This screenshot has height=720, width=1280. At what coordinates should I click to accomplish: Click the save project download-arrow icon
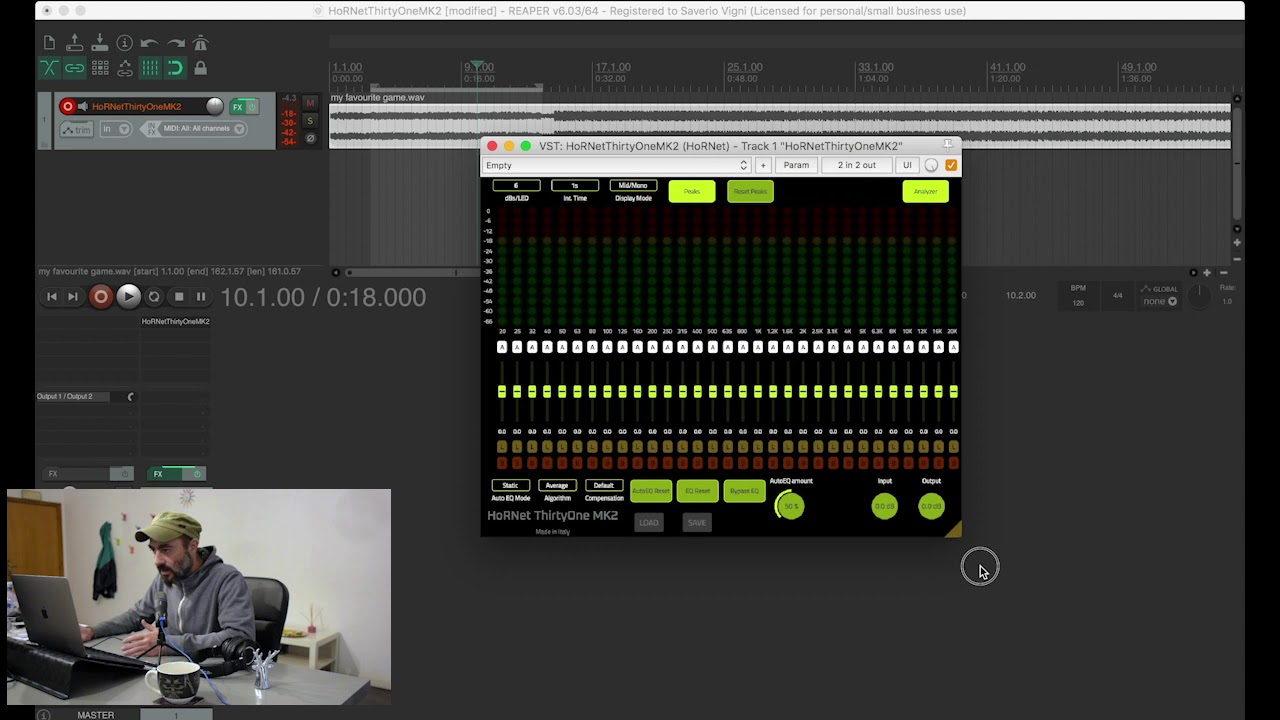(x=100, y=43)
